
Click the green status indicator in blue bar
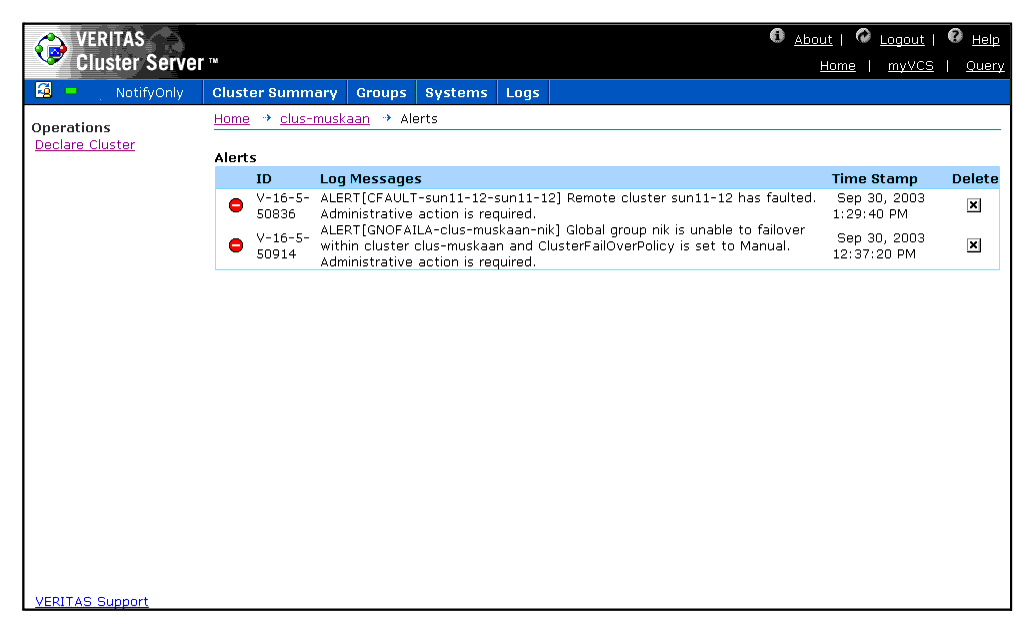(71, 91)
